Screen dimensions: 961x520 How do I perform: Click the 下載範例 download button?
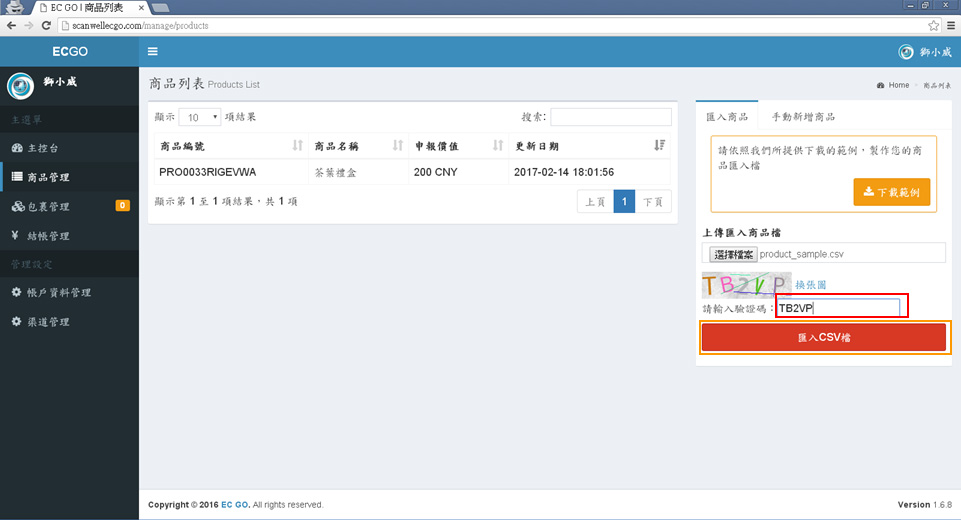tap(892, 191)
